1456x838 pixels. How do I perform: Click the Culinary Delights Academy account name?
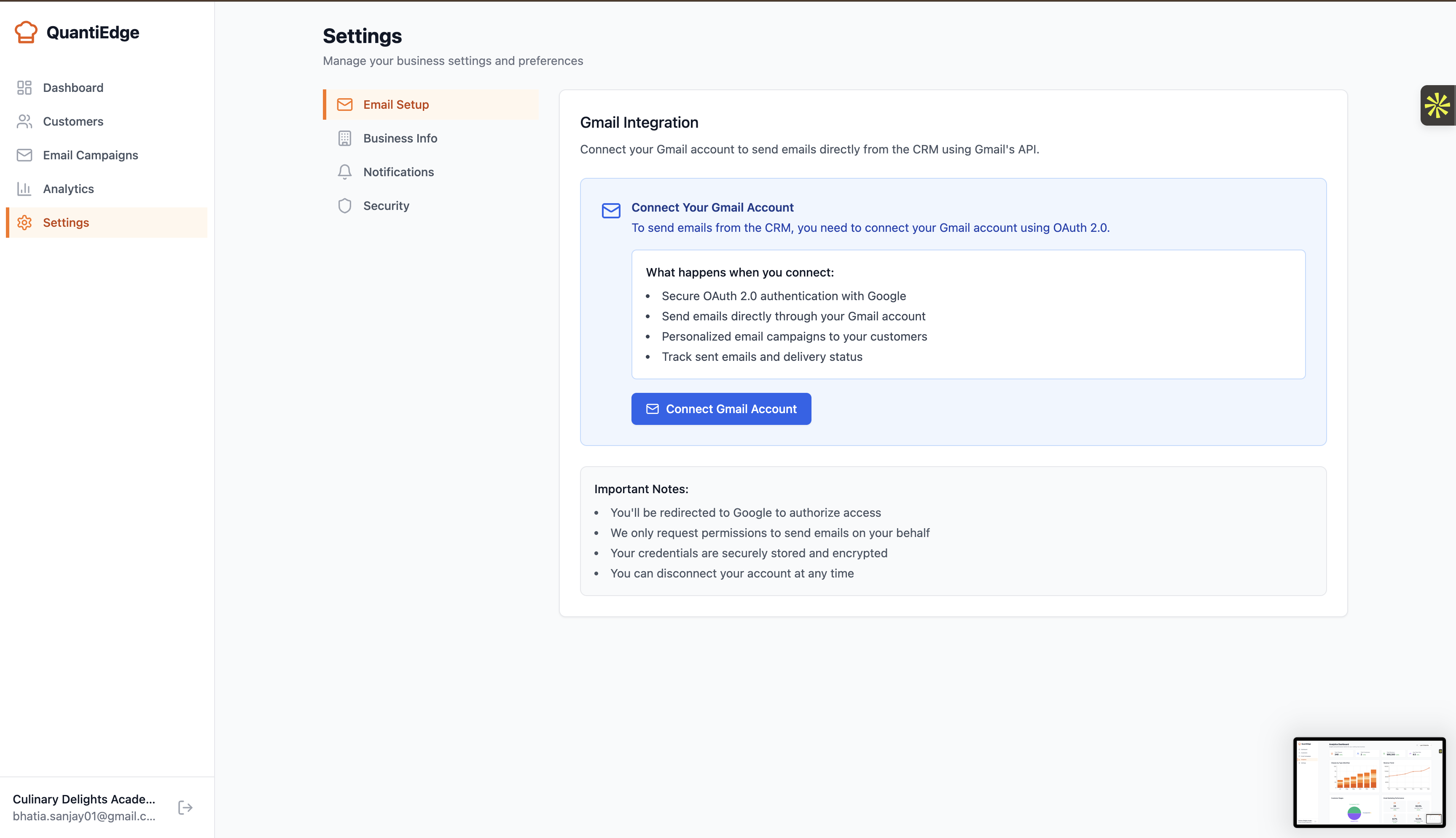(x=84, y=799)
